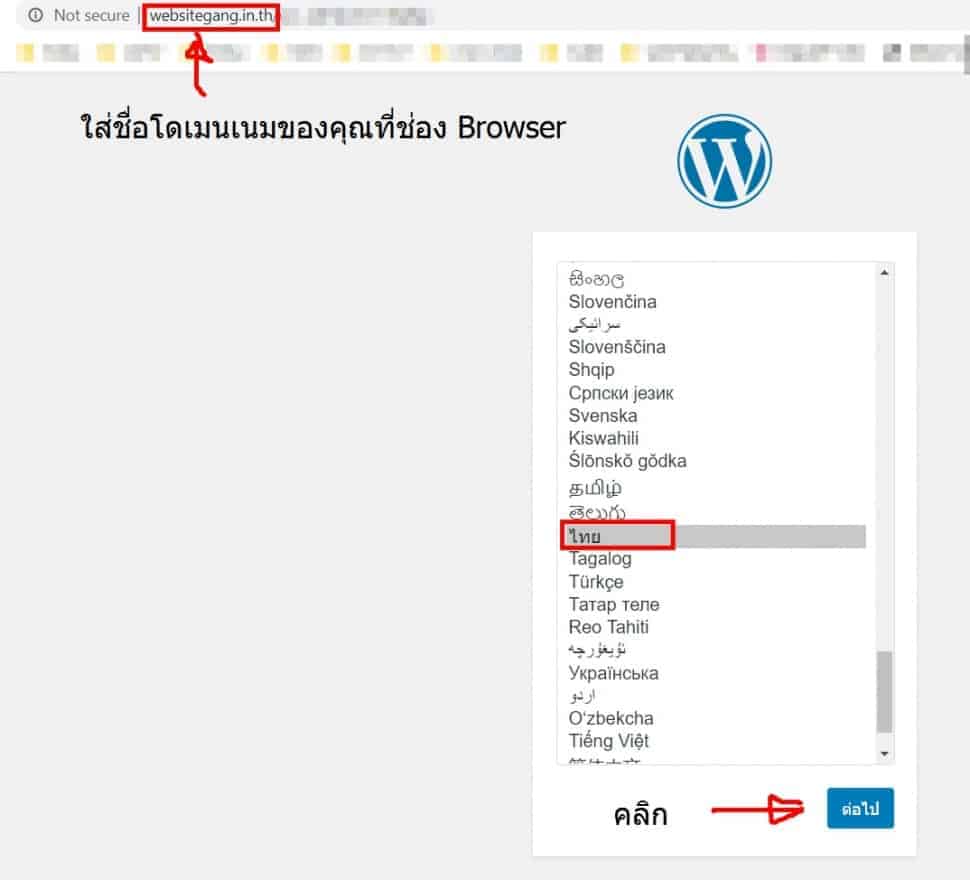Click the language list scroll up arrow
This screenshot has height=880, width=970.
[x=885, y=272]
